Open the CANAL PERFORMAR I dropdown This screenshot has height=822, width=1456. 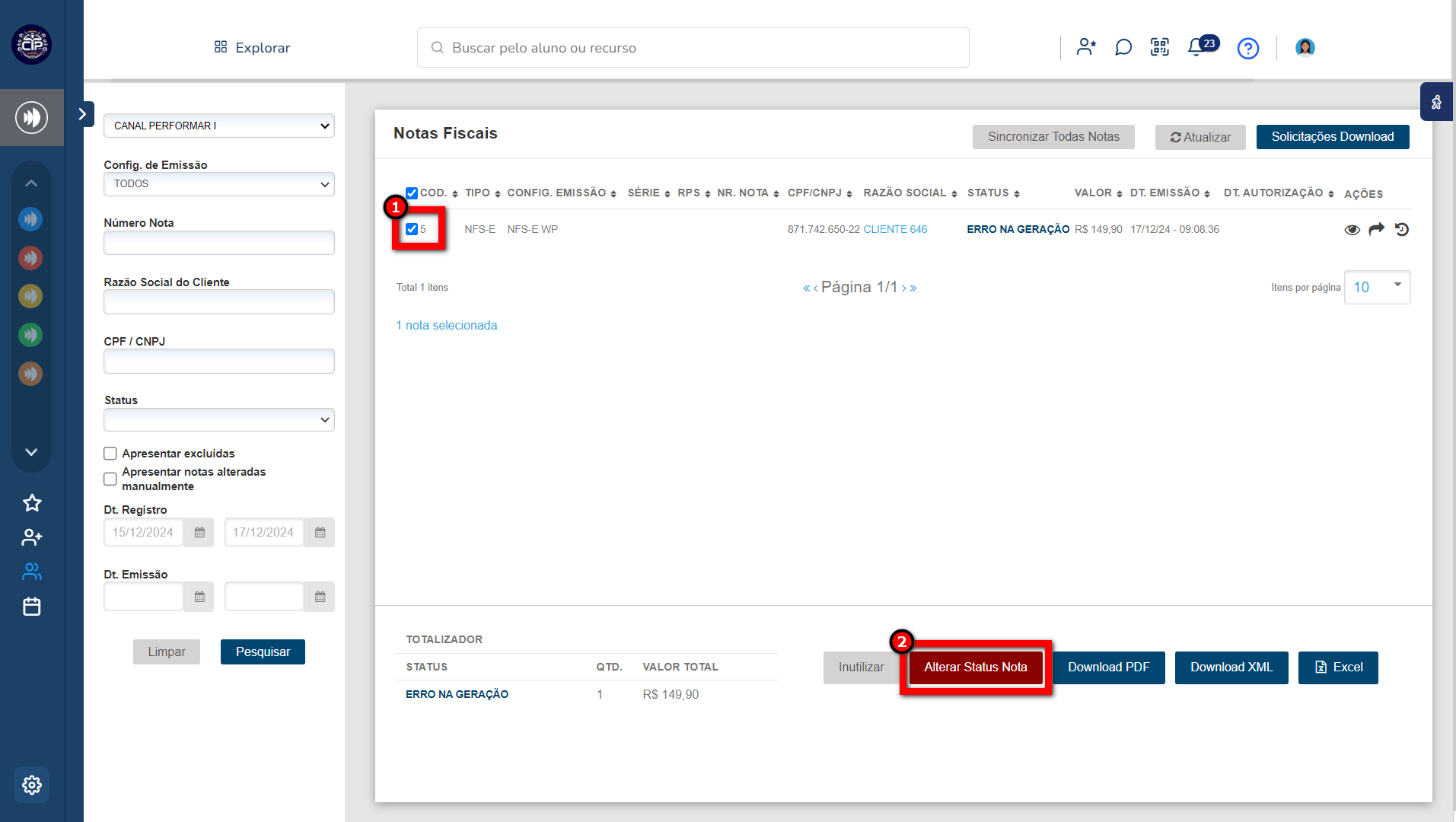point(218,126)
